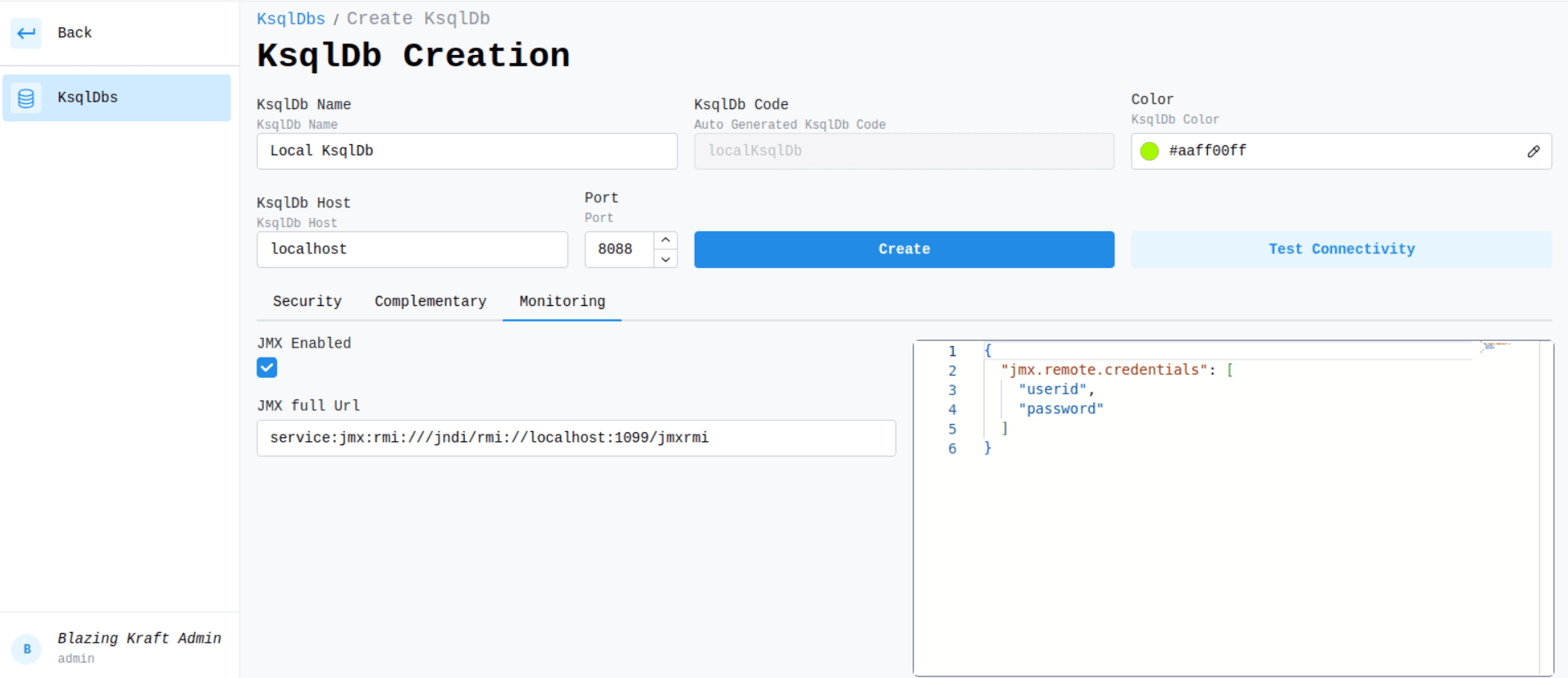Open the color picker pencil icon

click(x=1533, y=151)
